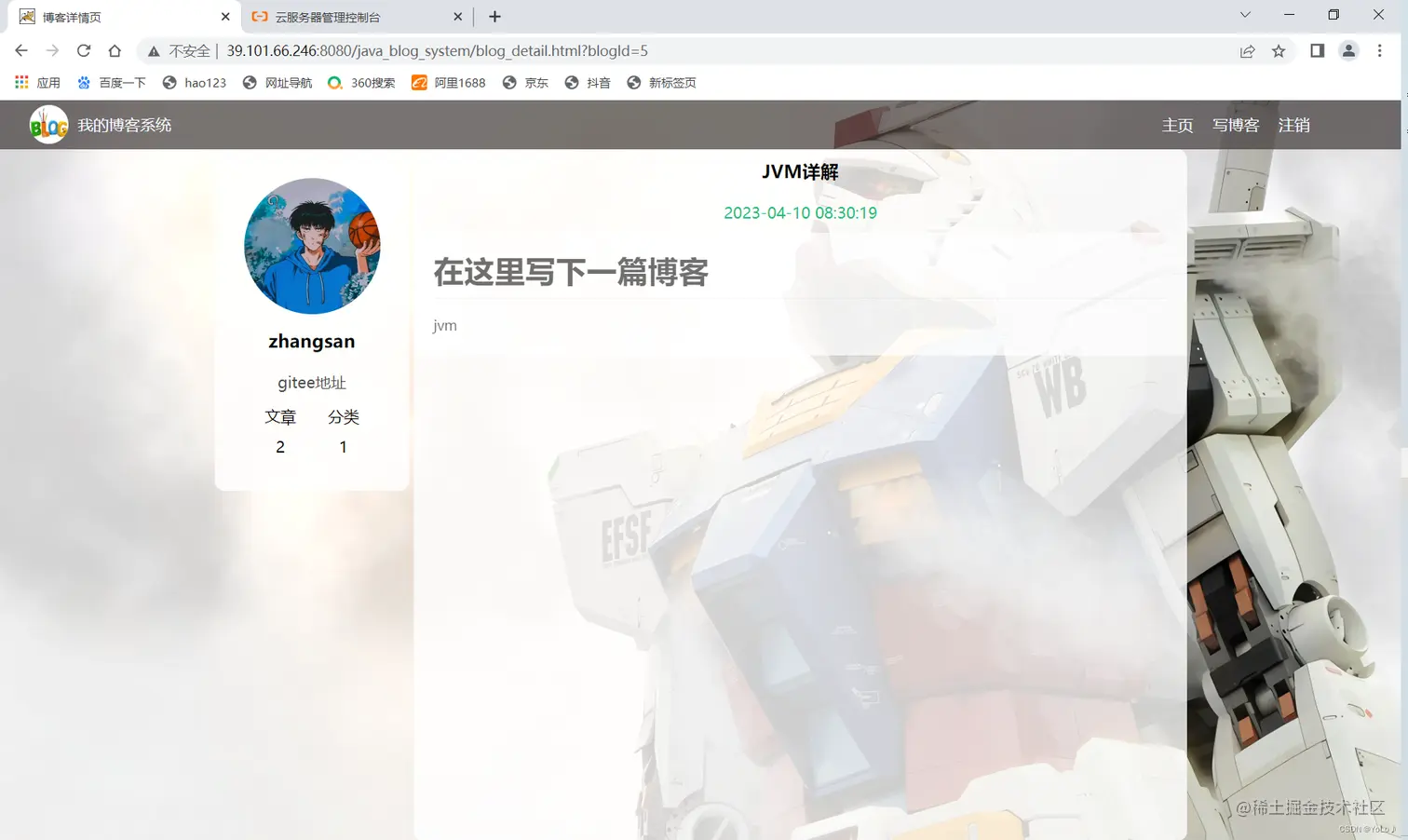Click the 分类 label
The width and height of the screenshot is (1408, 840).
pos(344,417)
